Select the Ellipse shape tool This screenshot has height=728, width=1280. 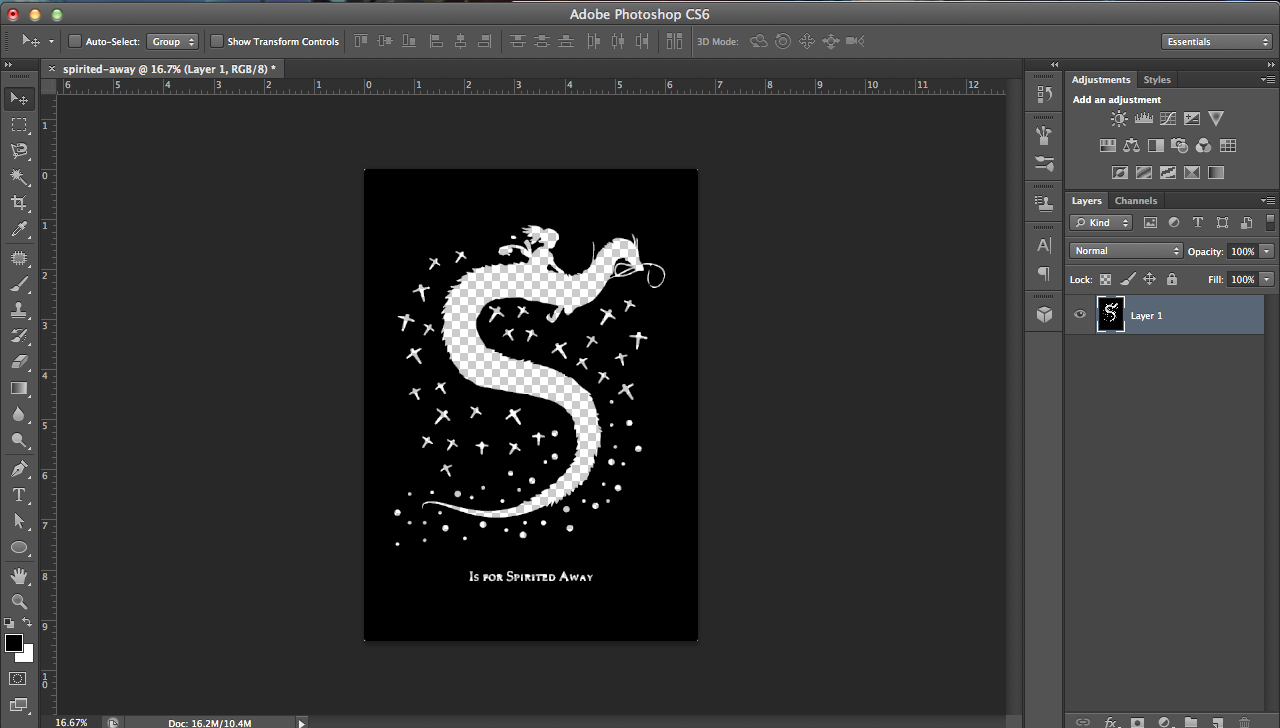coord(19,547)
